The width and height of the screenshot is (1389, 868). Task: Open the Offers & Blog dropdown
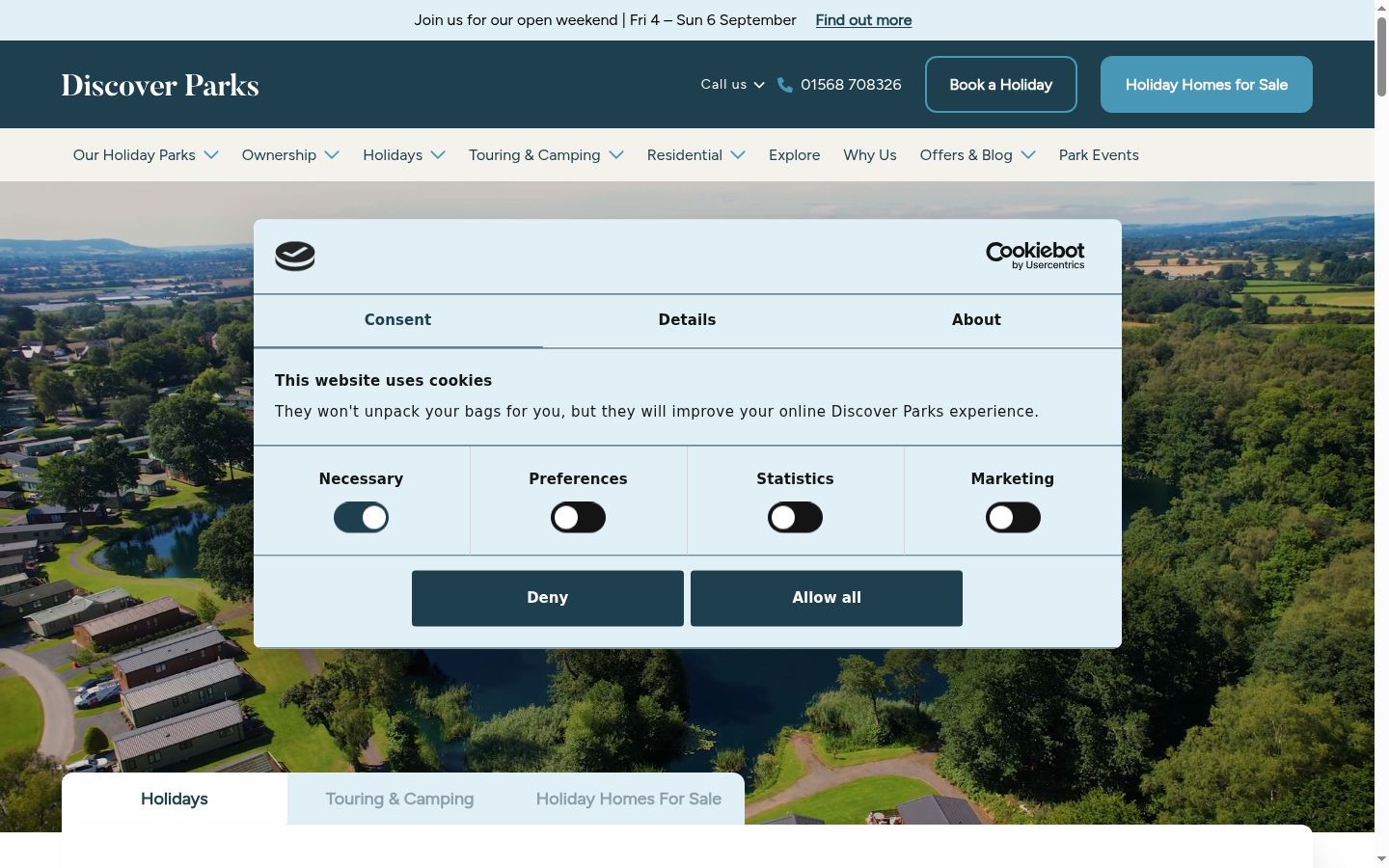(x=978, y=155)
